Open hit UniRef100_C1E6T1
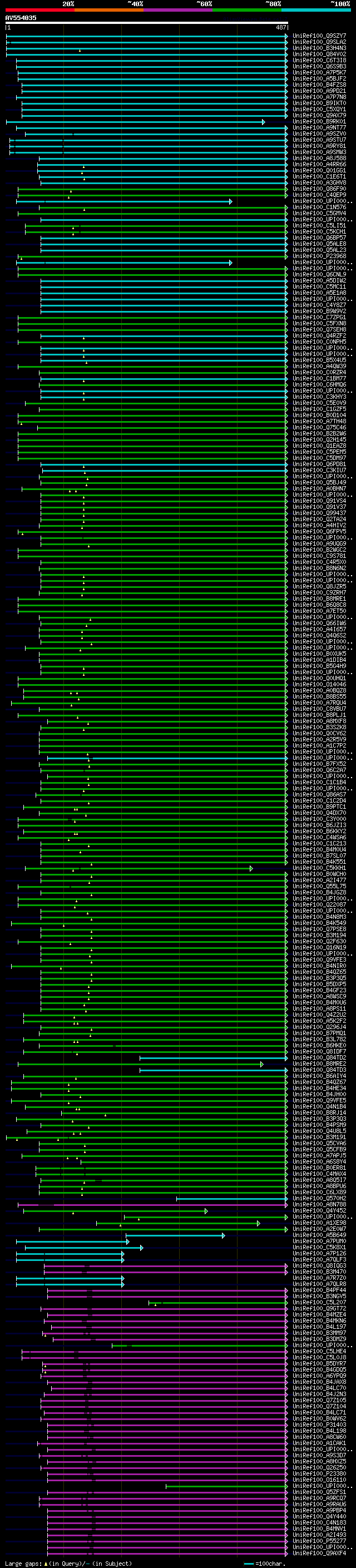Screen dimensions: 356x1568 [319, 176]
